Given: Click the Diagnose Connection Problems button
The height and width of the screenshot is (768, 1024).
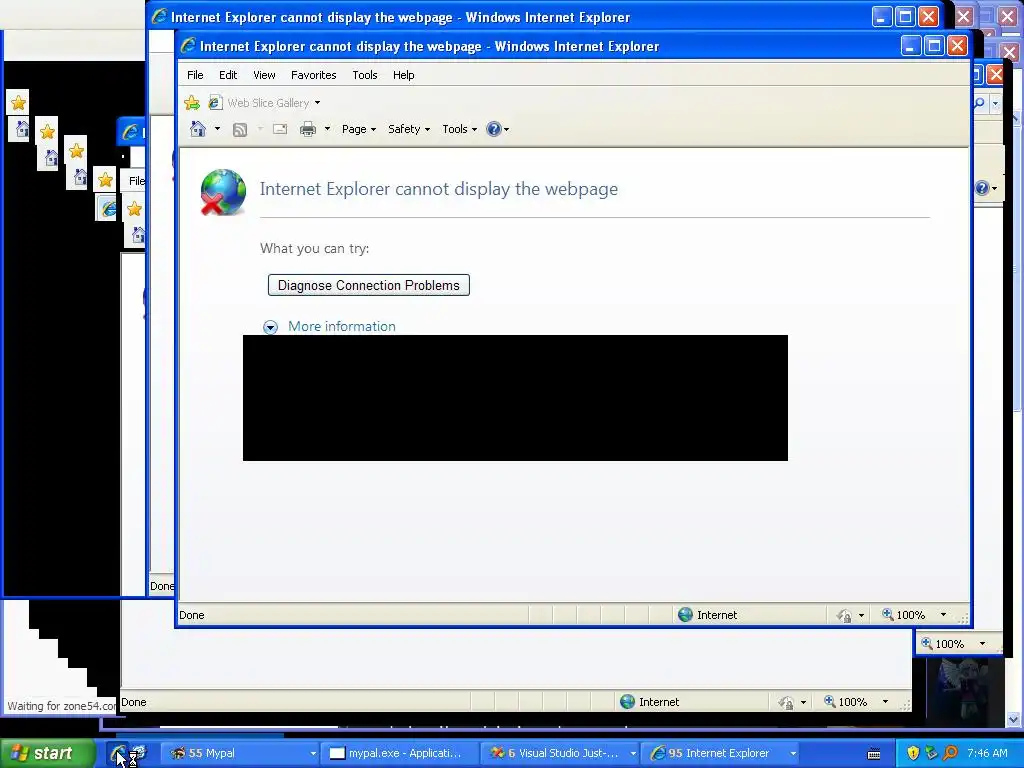Looking at the screenshot, I should [x=368, y=285].
